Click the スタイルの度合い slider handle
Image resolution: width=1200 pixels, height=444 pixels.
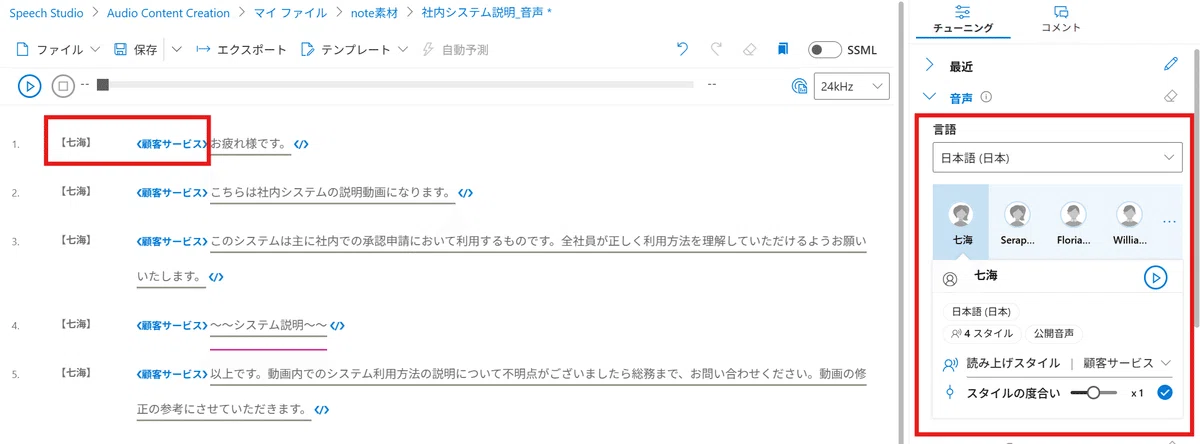click(x=1094, y=393)
